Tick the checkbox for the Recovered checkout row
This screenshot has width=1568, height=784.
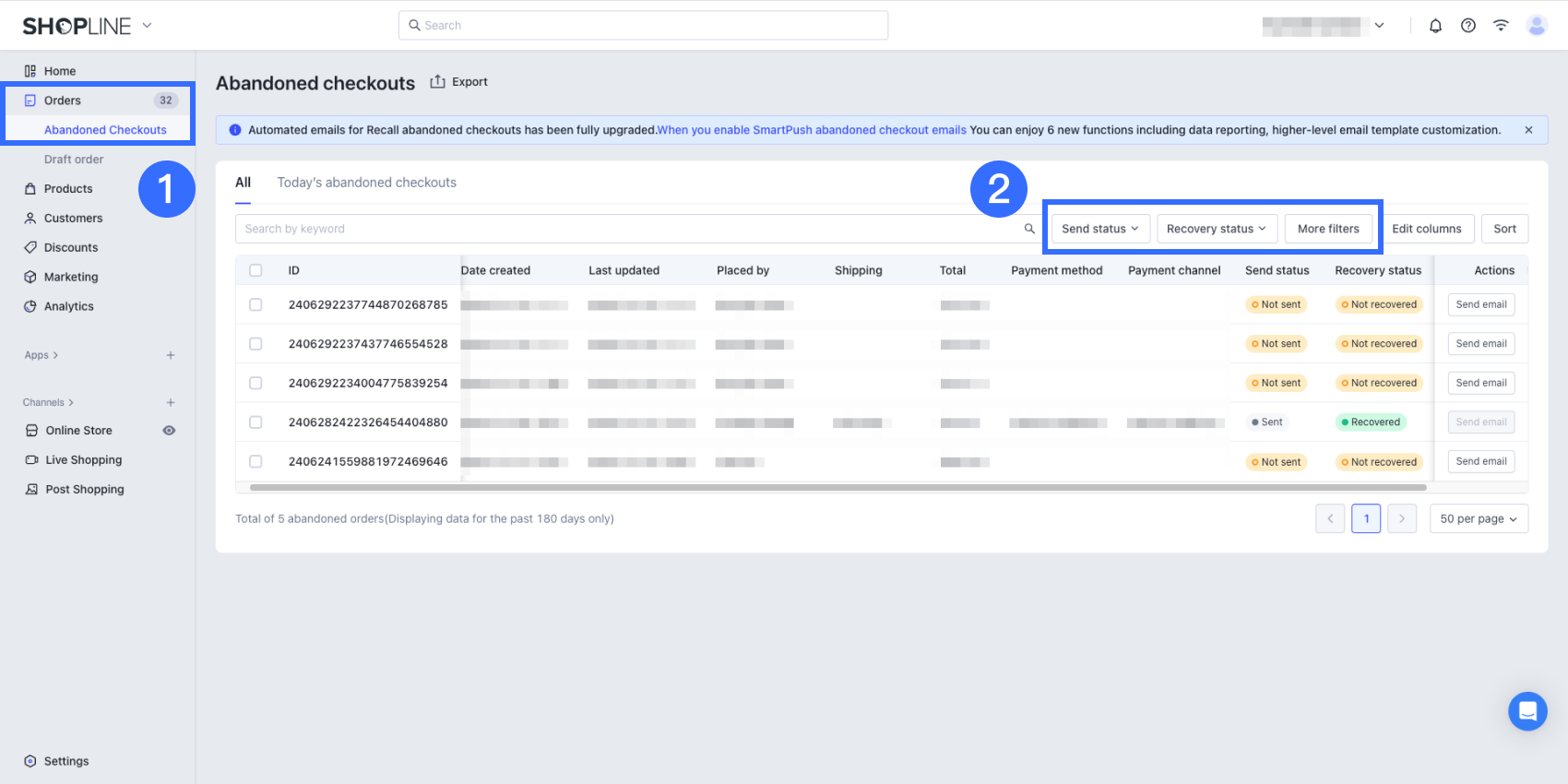coord(255,422)
